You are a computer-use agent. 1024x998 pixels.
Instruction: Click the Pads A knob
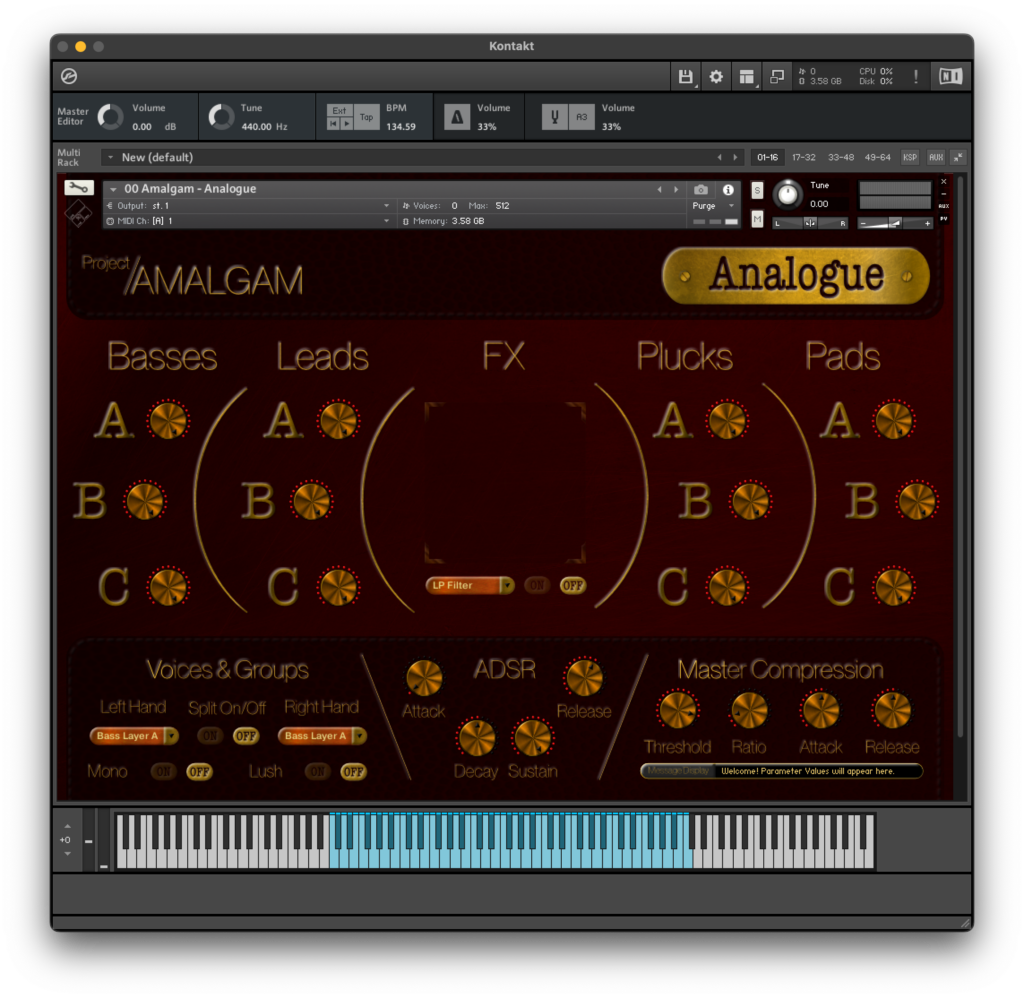pos(894,420)
